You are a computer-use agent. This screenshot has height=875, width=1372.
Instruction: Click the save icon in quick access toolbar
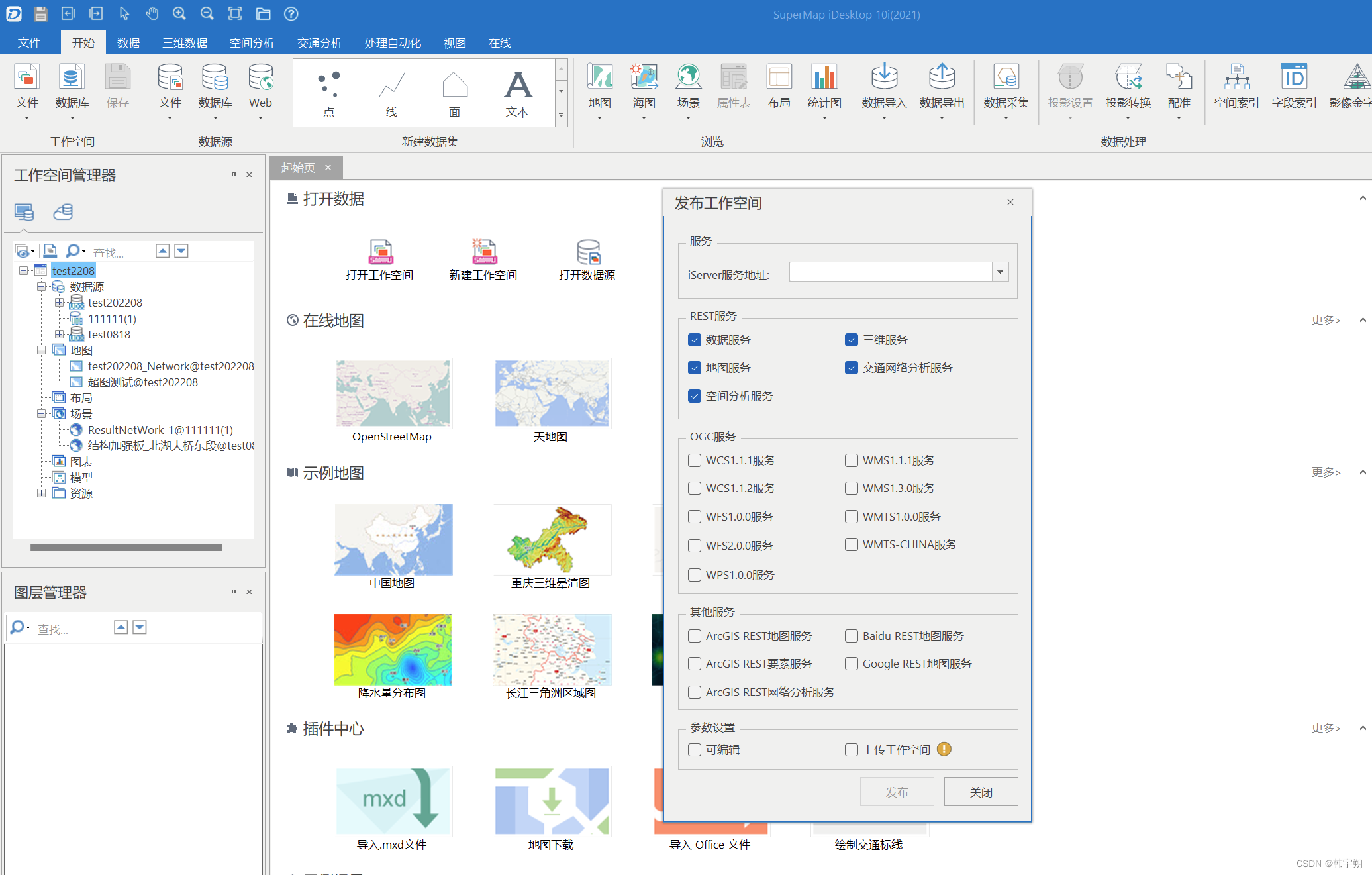pyautogui.click(x=40, y=13)
